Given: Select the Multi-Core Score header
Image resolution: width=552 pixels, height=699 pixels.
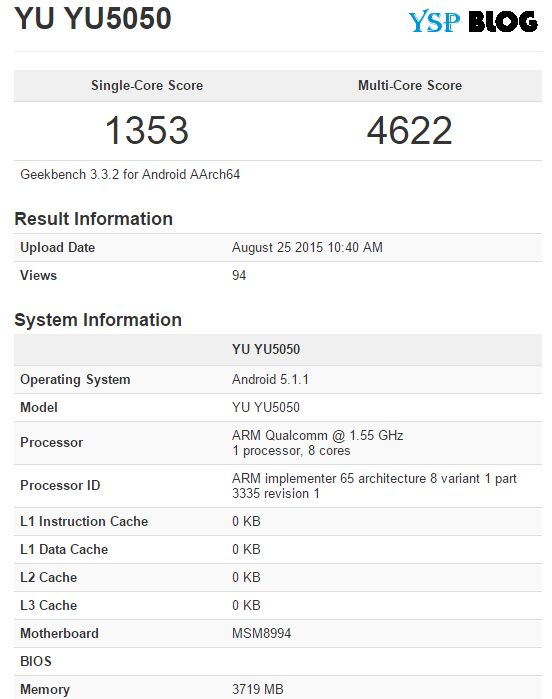Looking at the screenshot, I should [410, 85].
